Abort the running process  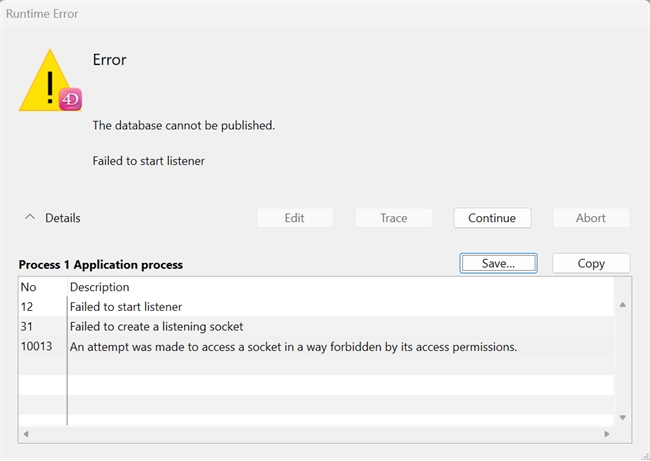(590, 217)
